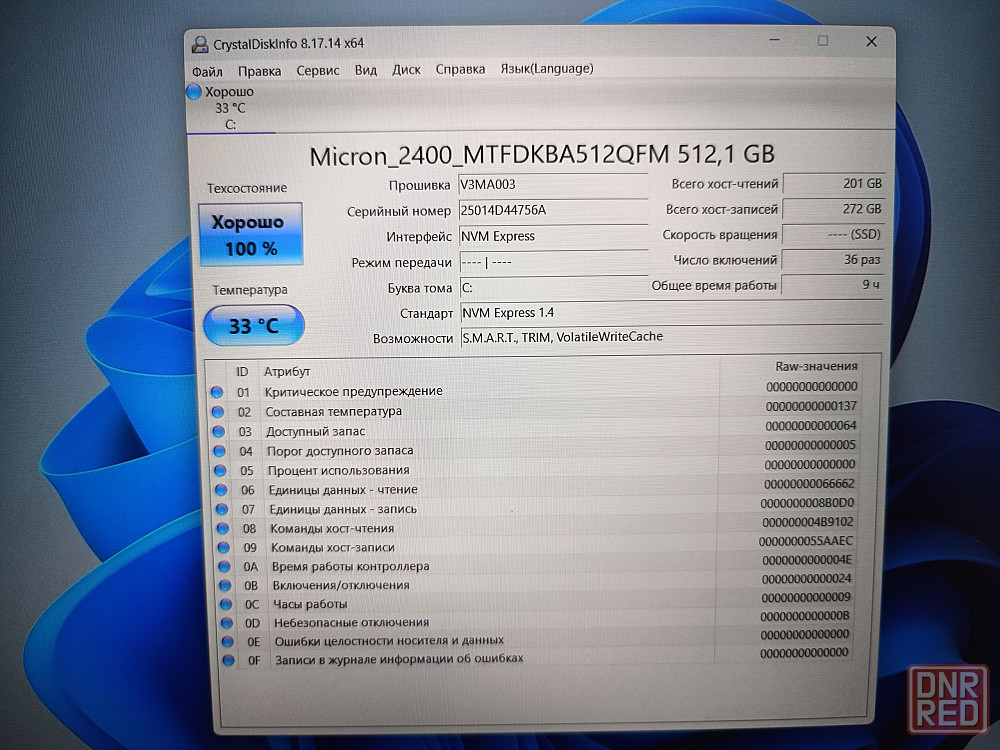The height and width of the screenshot is (750, 1000).
Task: Open the Вид menu
Action: pos(366,70)
